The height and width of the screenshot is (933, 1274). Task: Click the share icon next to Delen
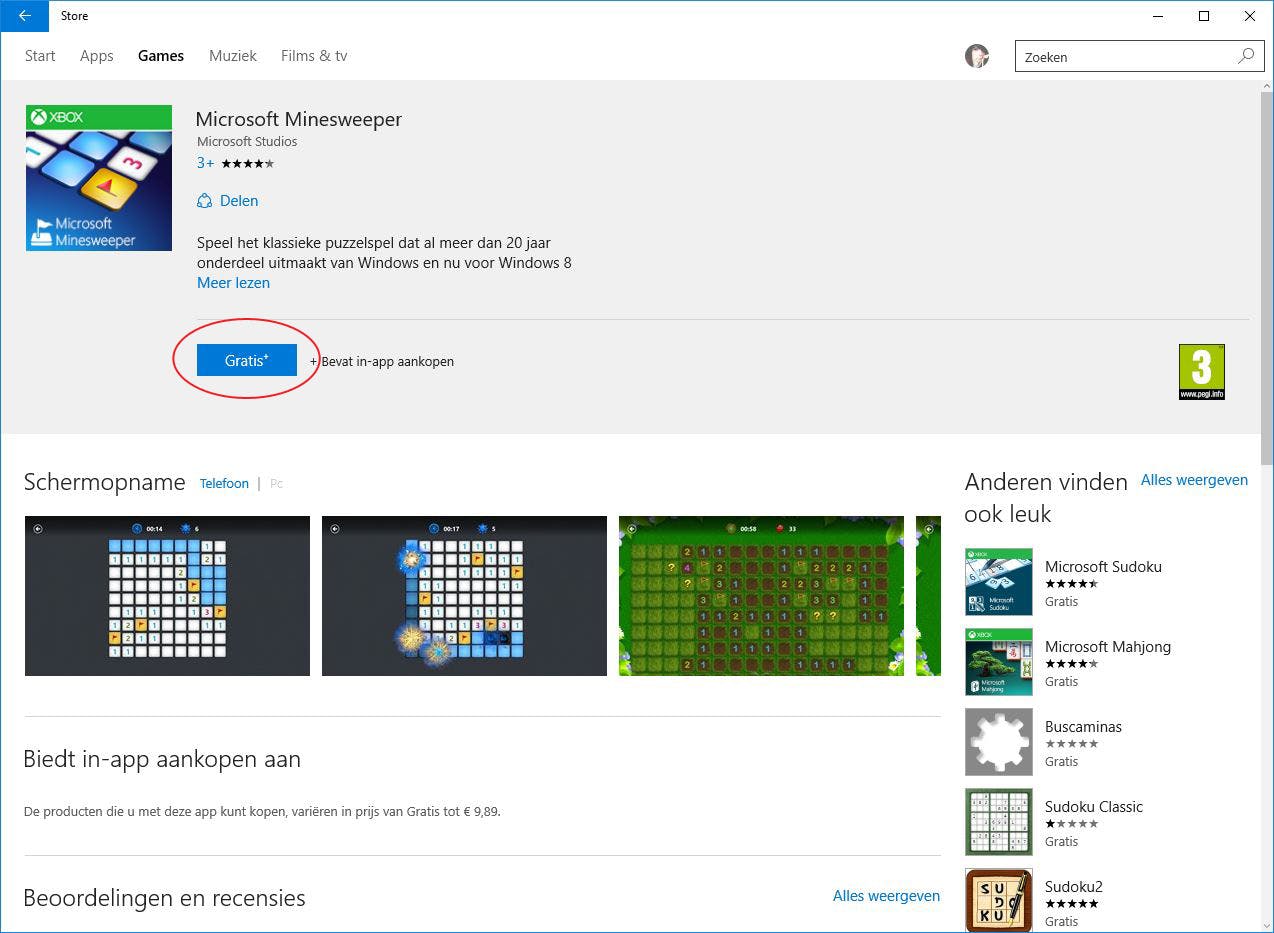tap(205, 200)
